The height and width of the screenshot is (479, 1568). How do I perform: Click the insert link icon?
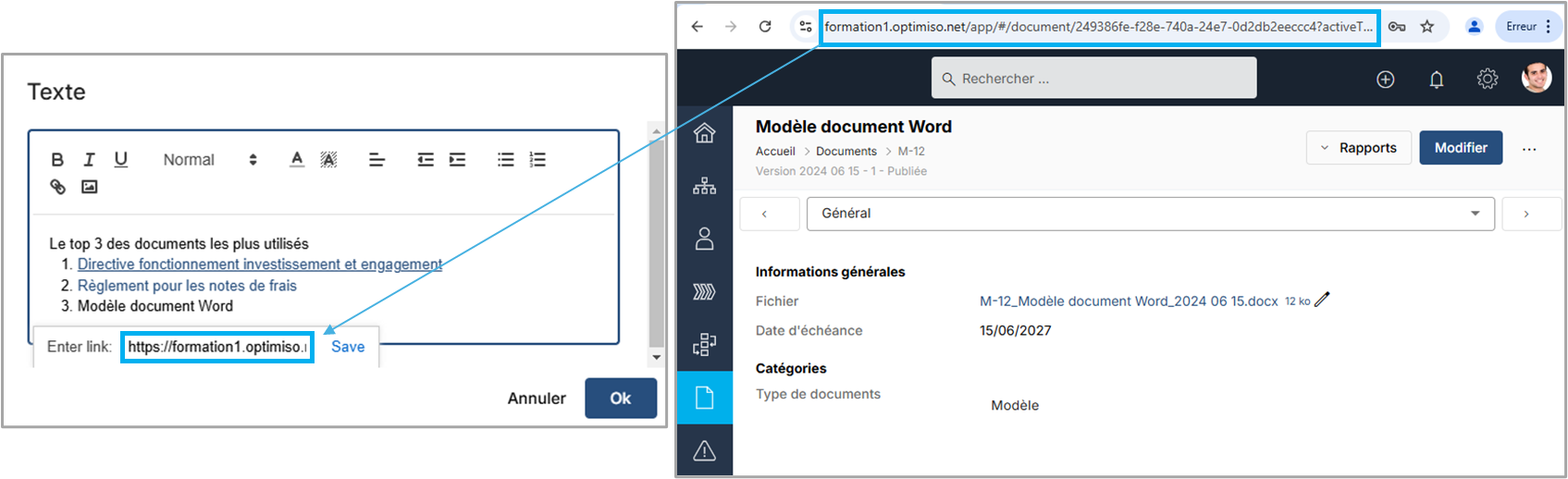pos(57,187)
